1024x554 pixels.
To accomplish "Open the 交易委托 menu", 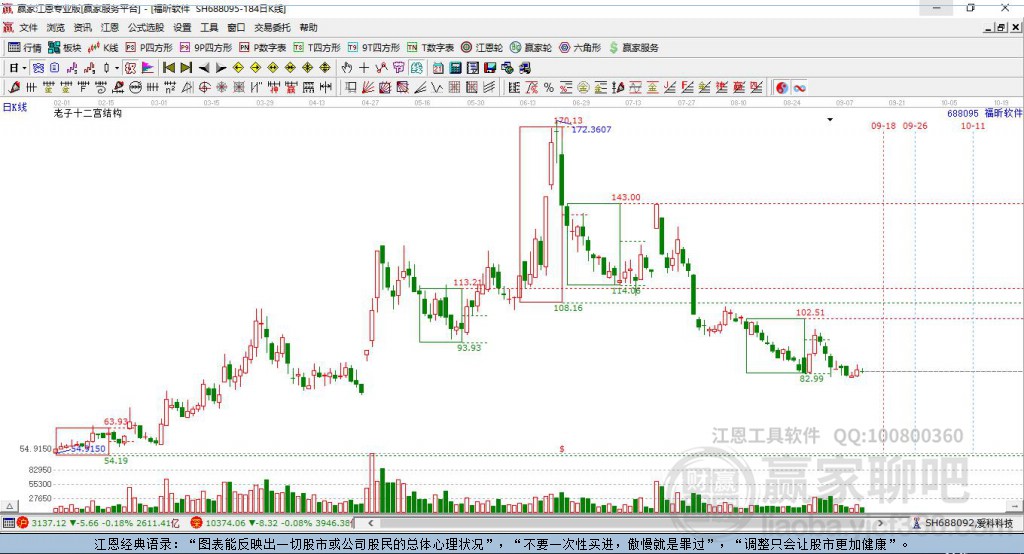I will point(272,27).
